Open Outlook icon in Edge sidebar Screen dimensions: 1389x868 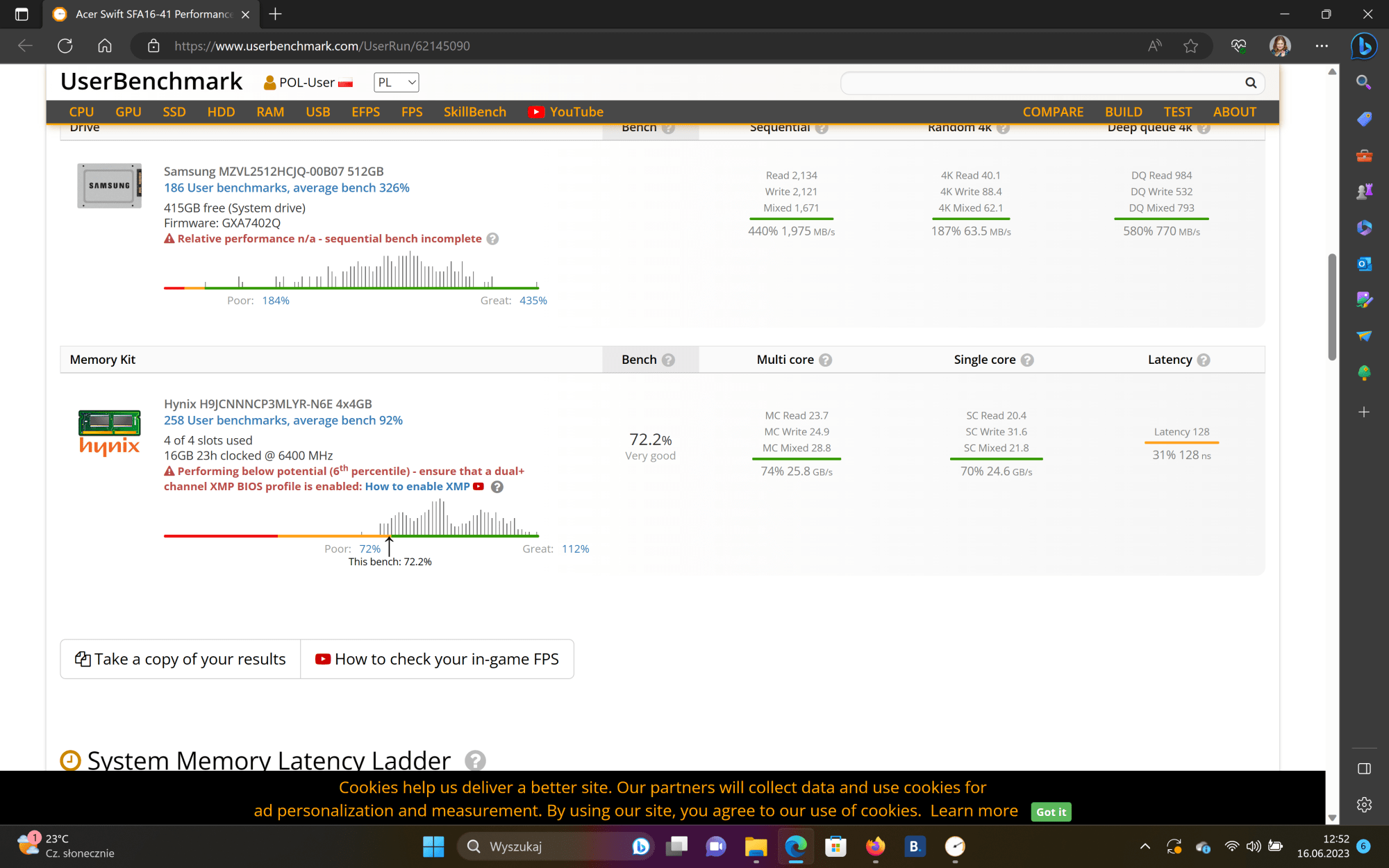coord(1364,264)
